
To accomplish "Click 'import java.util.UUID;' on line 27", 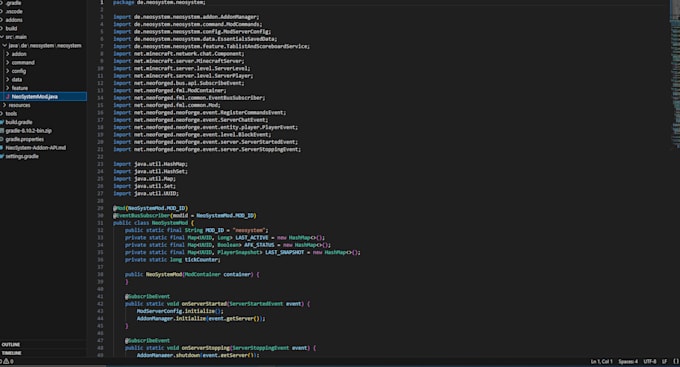I will (x=146, y=193).
